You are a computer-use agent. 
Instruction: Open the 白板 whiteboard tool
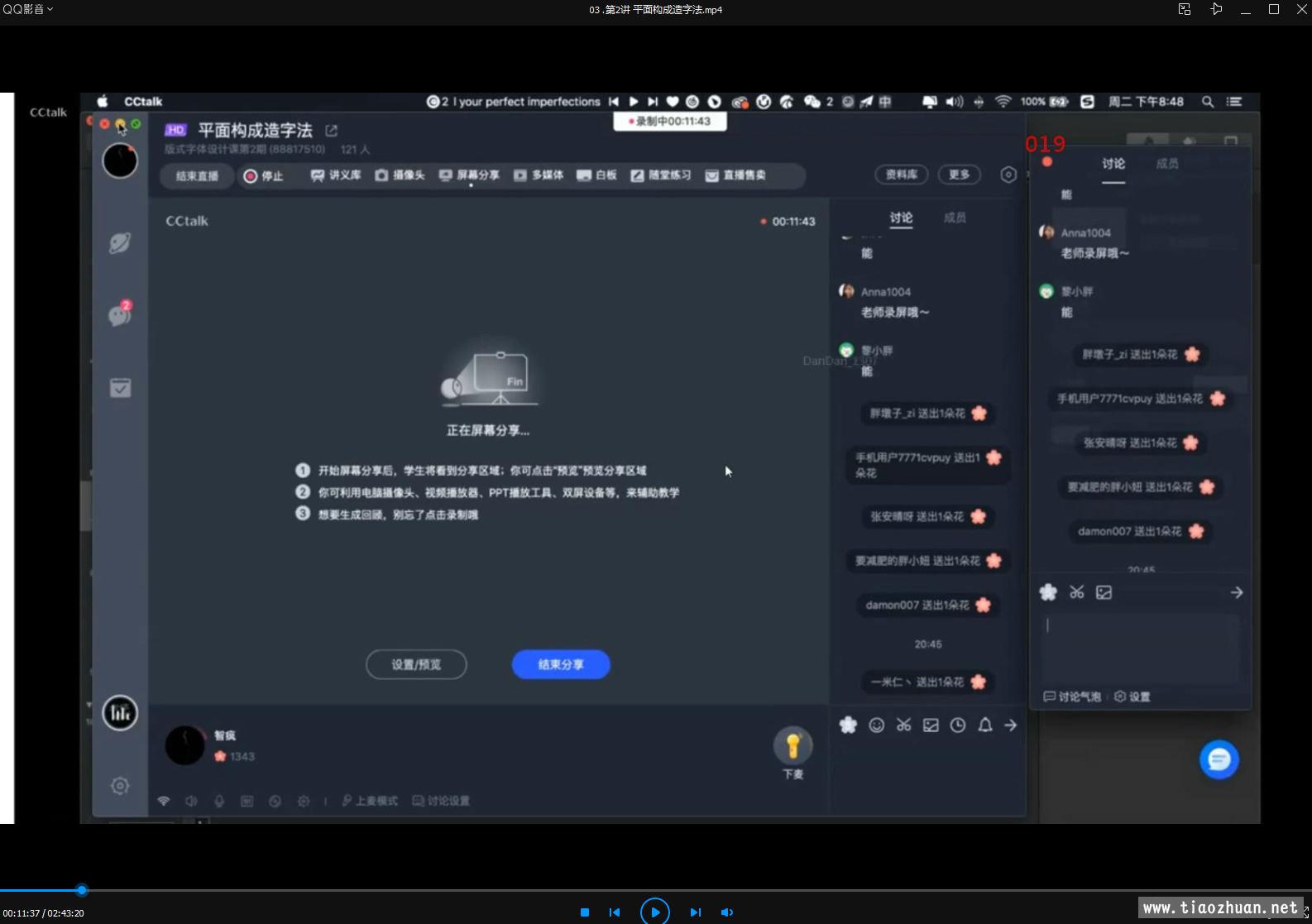596,175
